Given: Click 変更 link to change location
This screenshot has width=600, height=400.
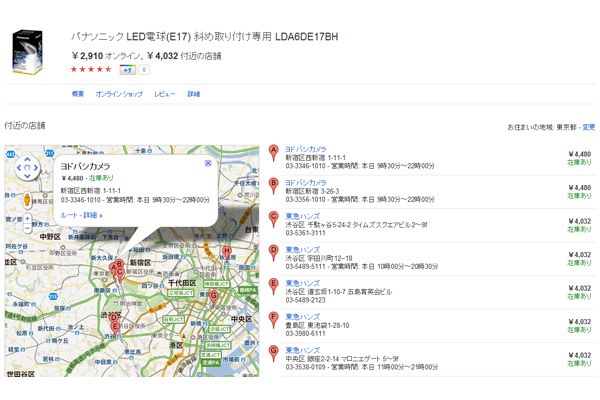Looking at the screenshot, I should 589,127.
